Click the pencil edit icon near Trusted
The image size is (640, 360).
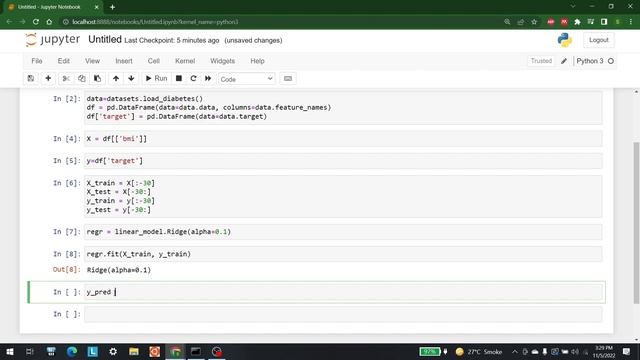coord(564,61)
